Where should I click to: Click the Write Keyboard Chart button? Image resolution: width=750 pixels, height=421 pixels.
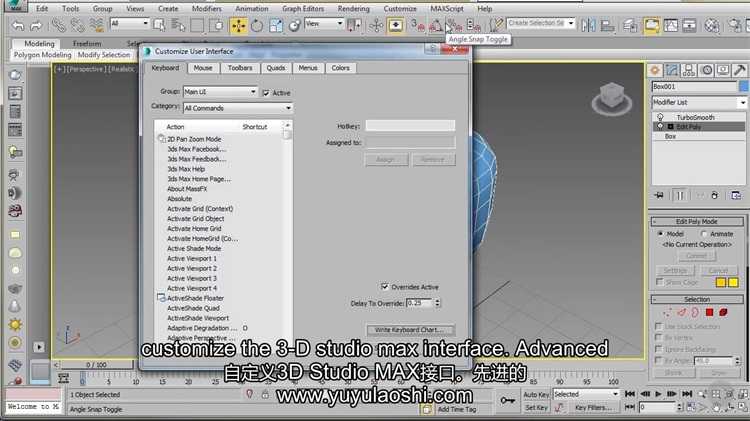pos(410,330)
